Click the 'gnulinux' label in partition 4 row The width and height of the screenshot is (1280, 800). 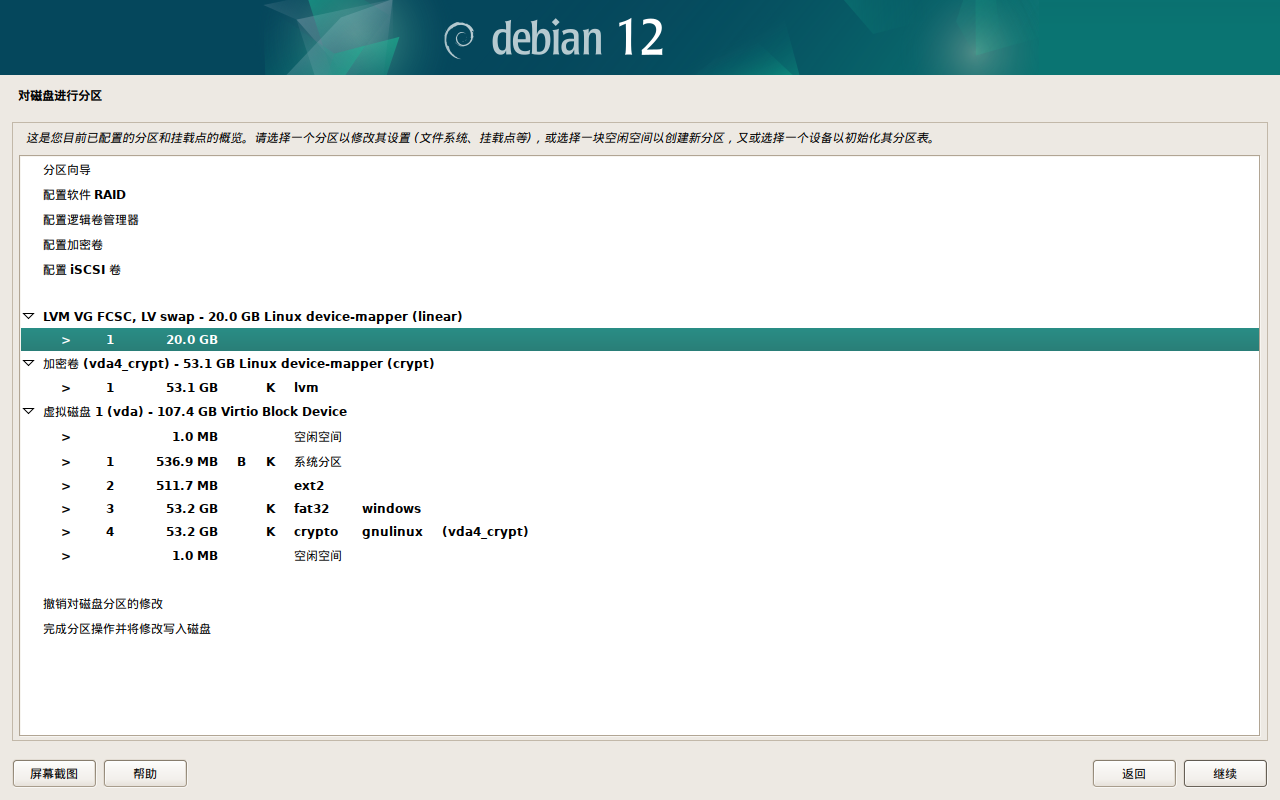tap(392, 532)
